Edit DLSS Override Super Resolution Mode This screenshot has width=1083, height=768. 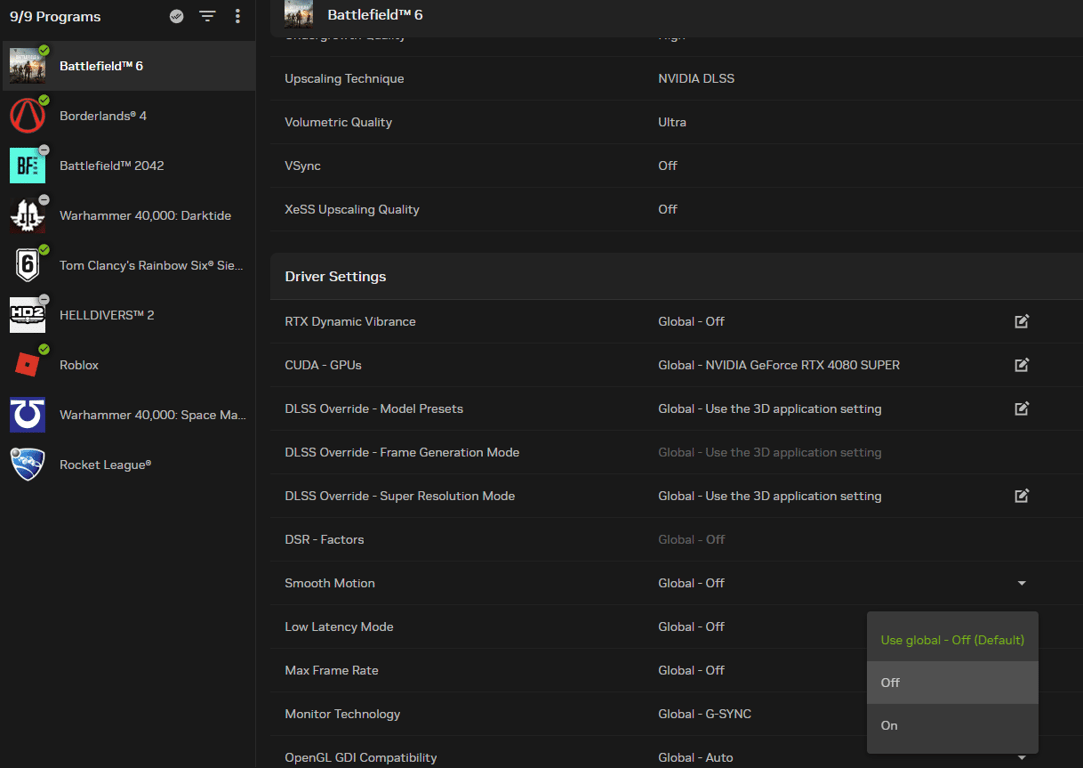click(1021, 496)
